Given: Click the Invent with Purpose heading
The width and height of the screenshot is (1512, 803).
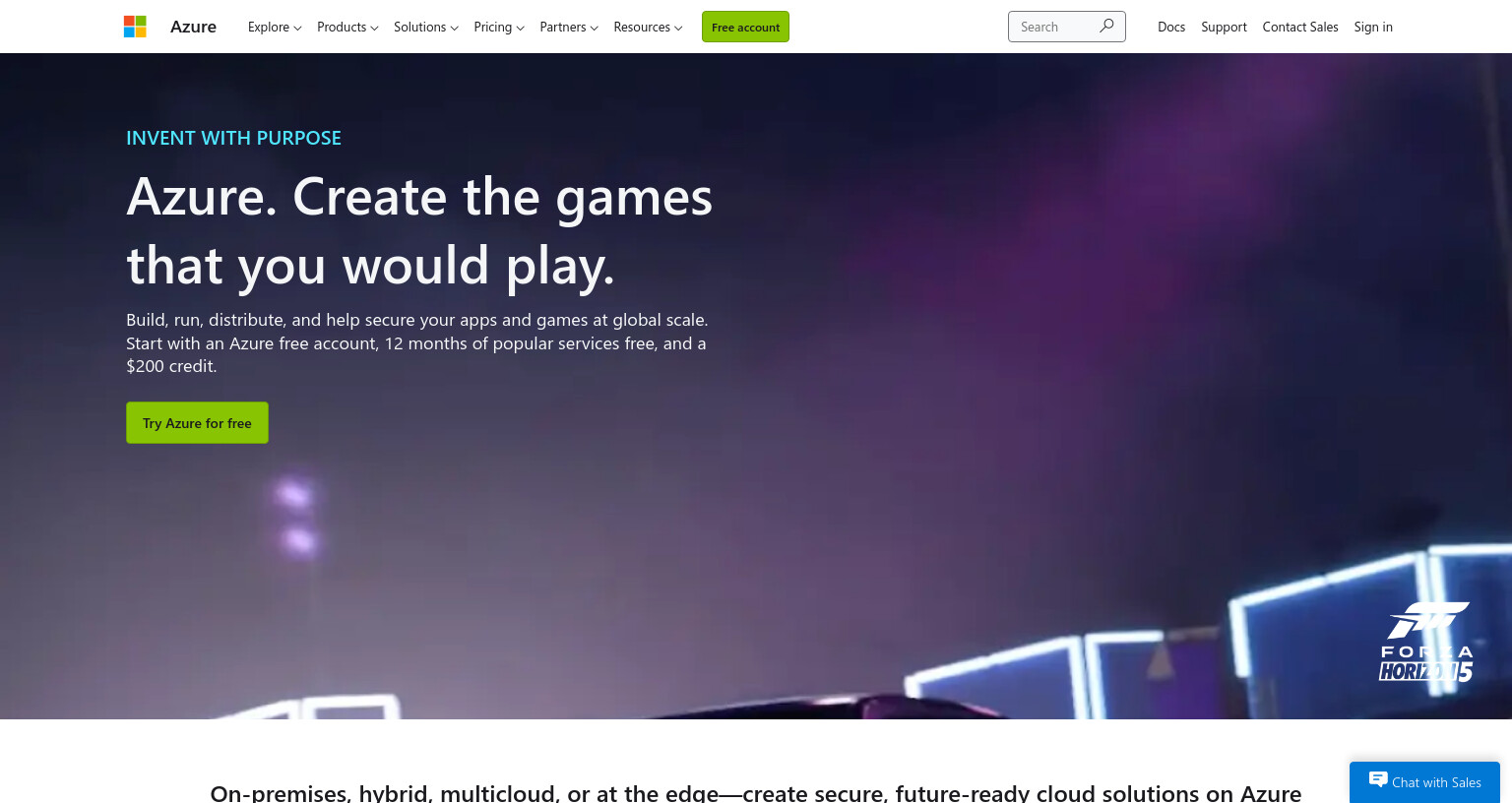Looking at the screenshot, I should click(x=233, y=138).
